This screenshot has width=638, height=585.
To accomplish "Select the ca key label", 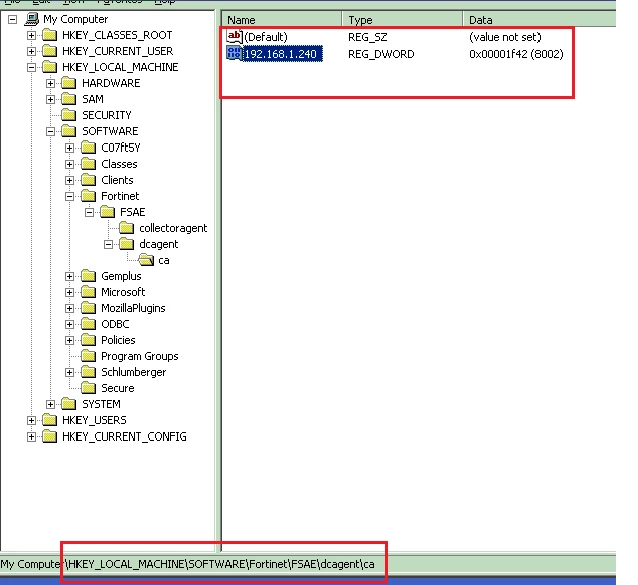I will (x=164, y=260).
